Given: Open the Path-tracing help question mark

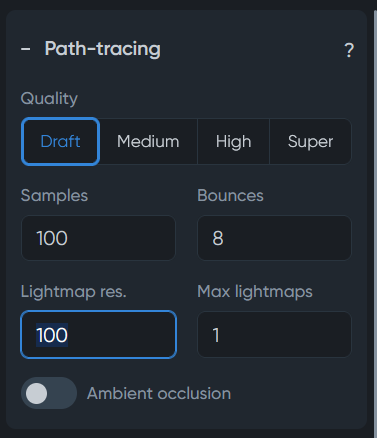Looking at the screenshot, I should tap(349, 50).
